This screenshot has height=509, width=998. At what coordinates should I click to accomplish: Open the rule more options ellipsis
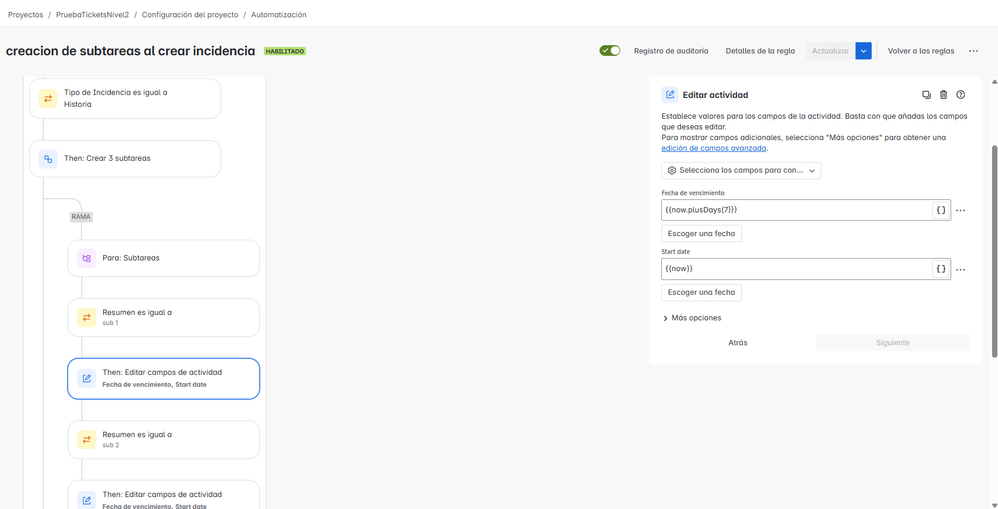click(973, 51)
